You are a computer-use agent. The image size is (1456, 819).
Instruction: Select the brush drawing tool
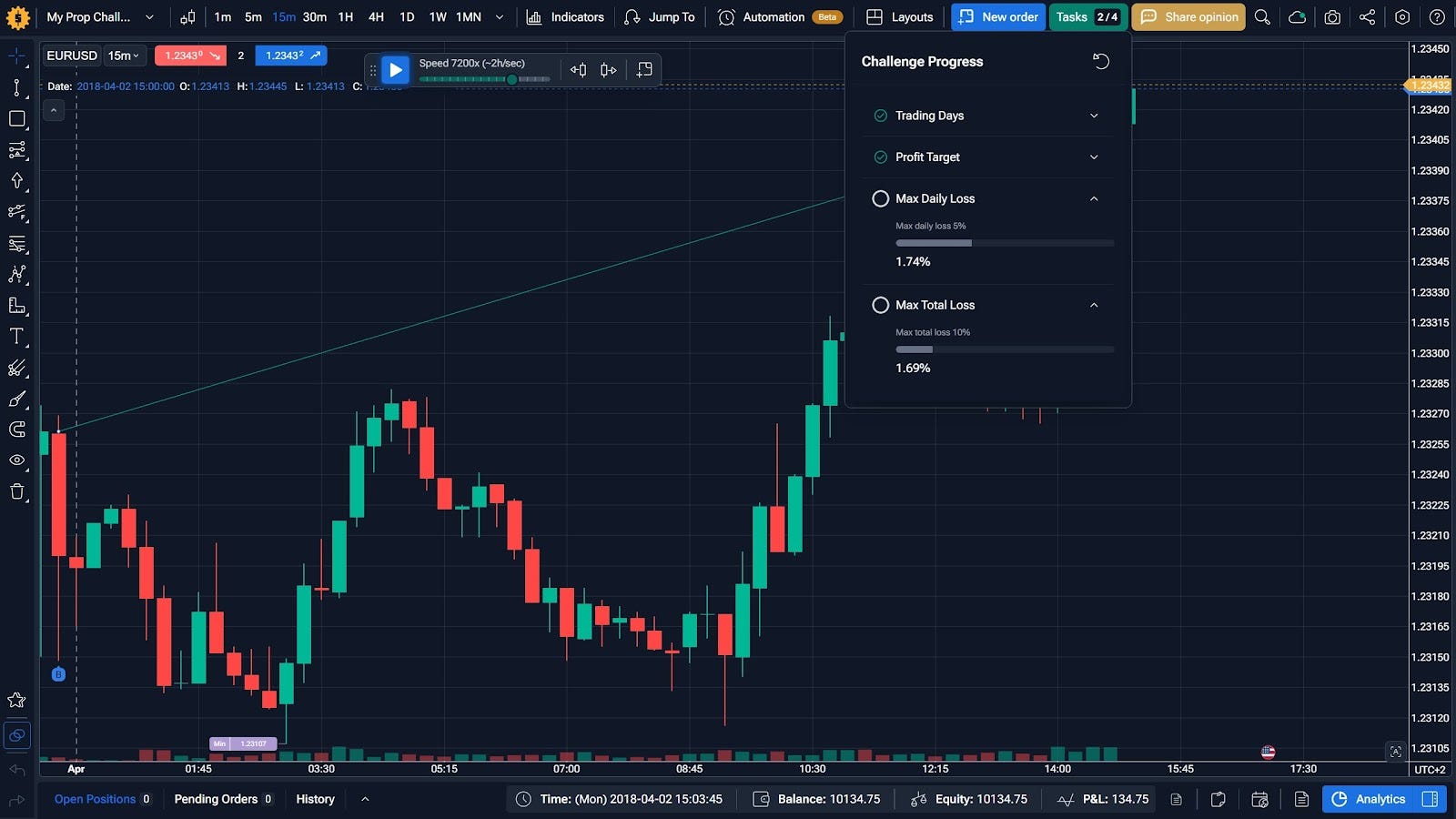(x=16, y=399)
